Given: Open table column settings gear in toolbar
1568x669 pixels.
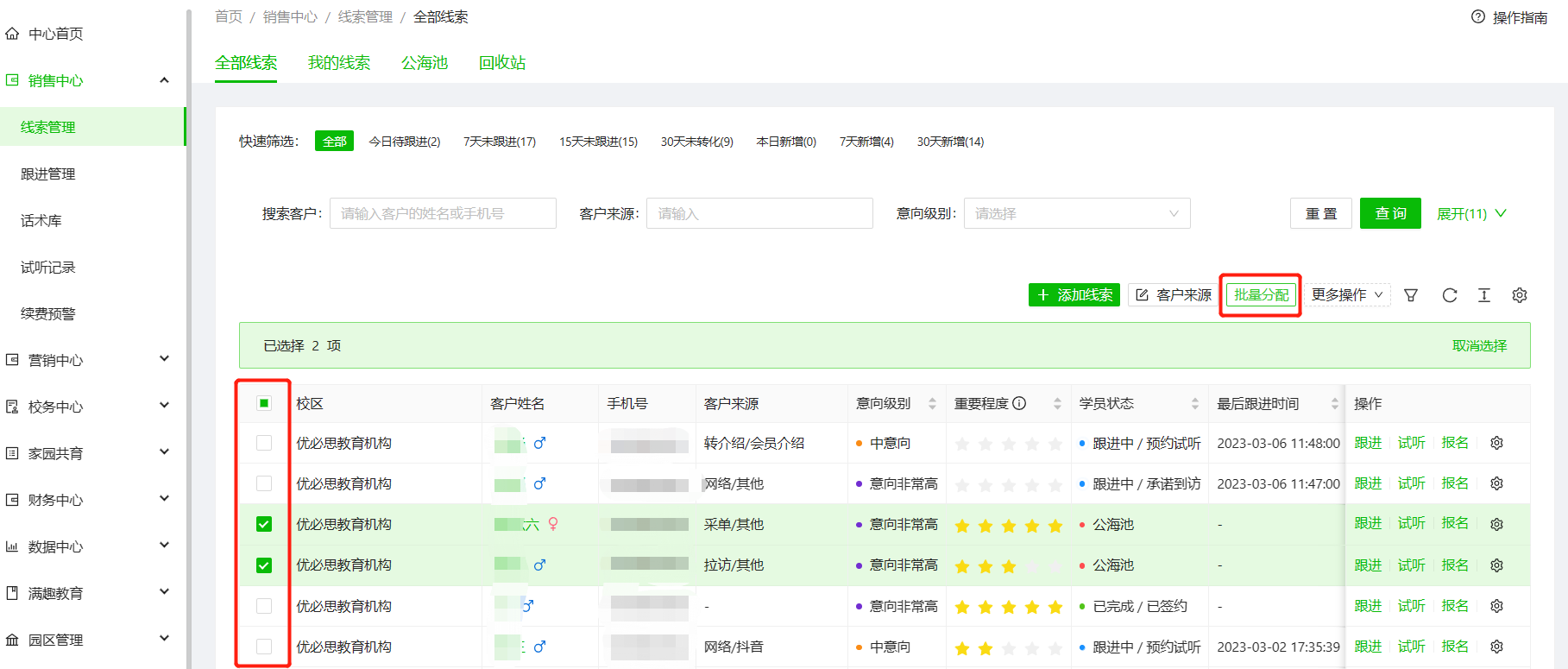Looking at the screenshot, I should coord(1520,295).
